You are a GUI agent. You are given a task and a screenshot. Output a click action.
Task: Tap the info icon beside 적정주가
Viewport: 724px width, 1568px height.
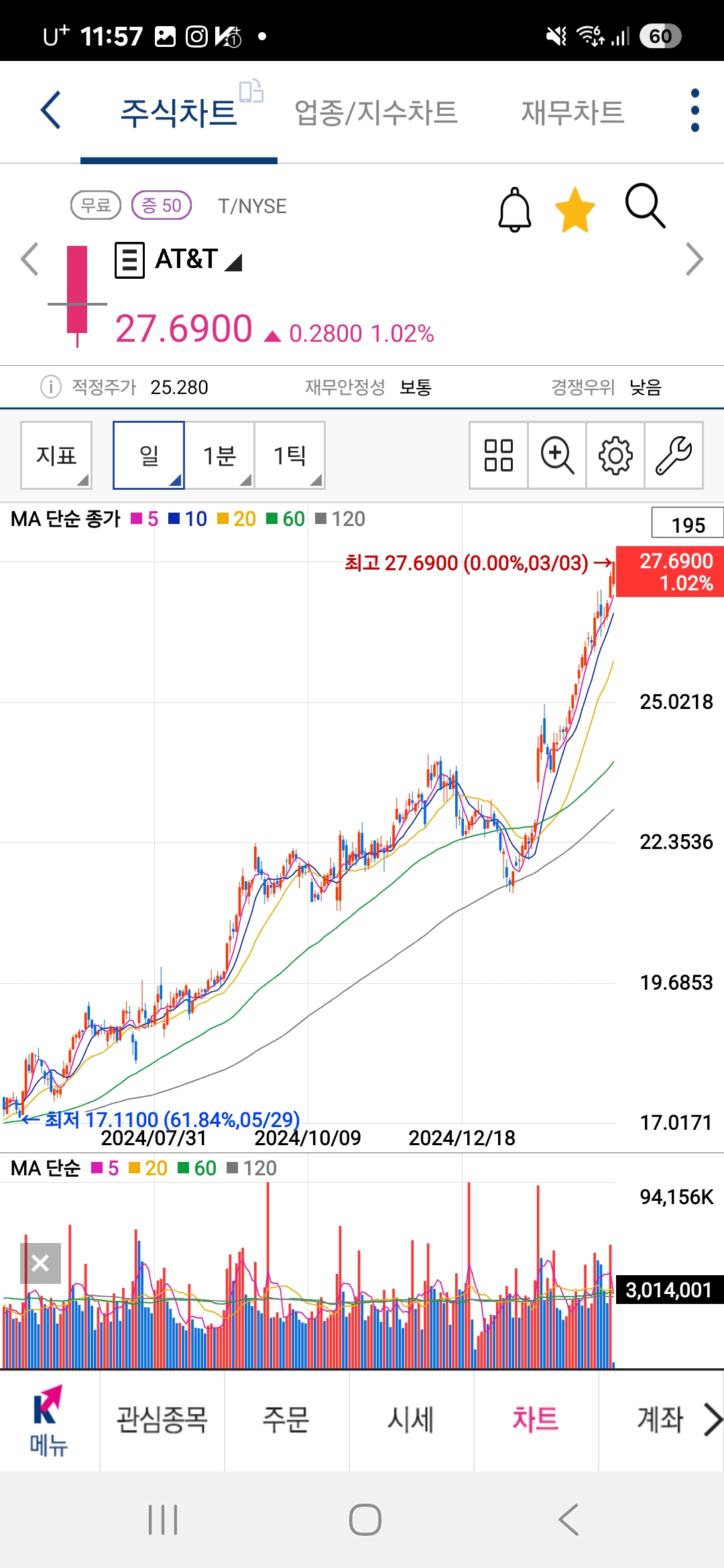[51, 387]
